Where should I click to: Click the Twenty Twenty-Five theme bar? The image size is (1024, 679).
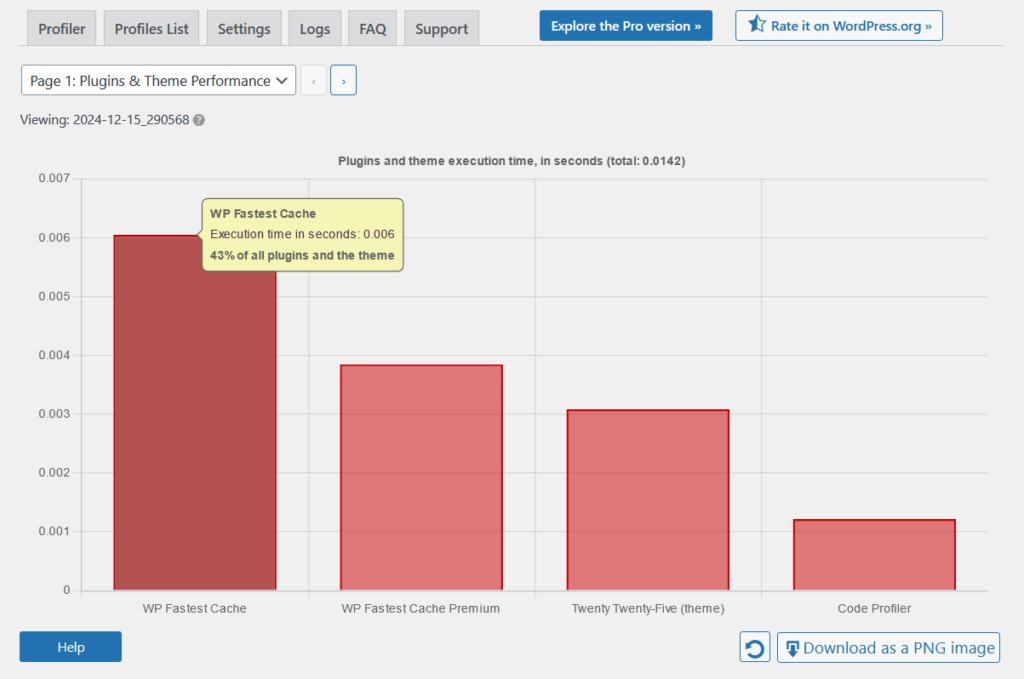pos(648,500)
